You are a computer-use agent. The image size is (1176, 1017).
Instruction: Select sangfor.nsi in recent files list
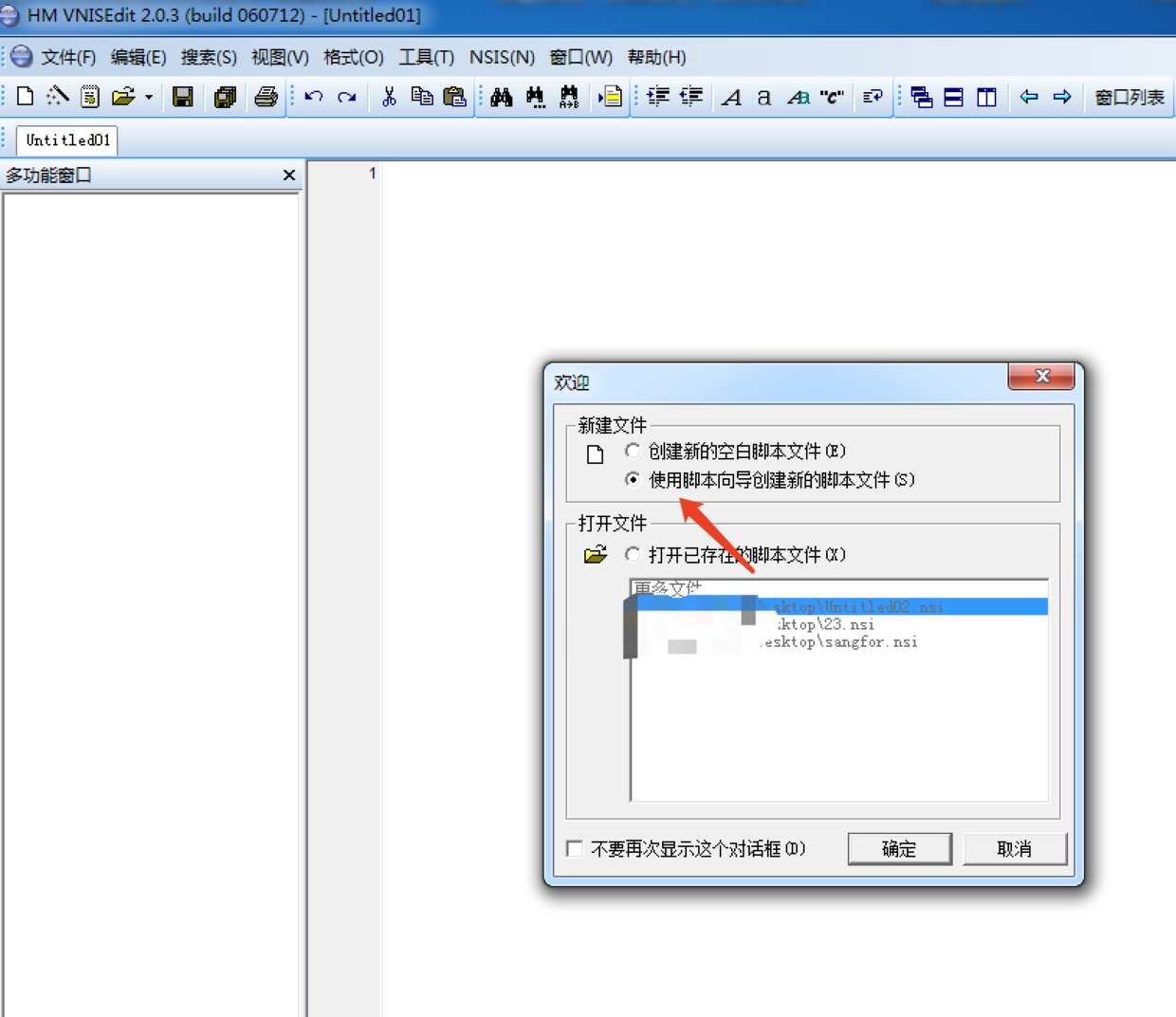click(x=839, y=642)
